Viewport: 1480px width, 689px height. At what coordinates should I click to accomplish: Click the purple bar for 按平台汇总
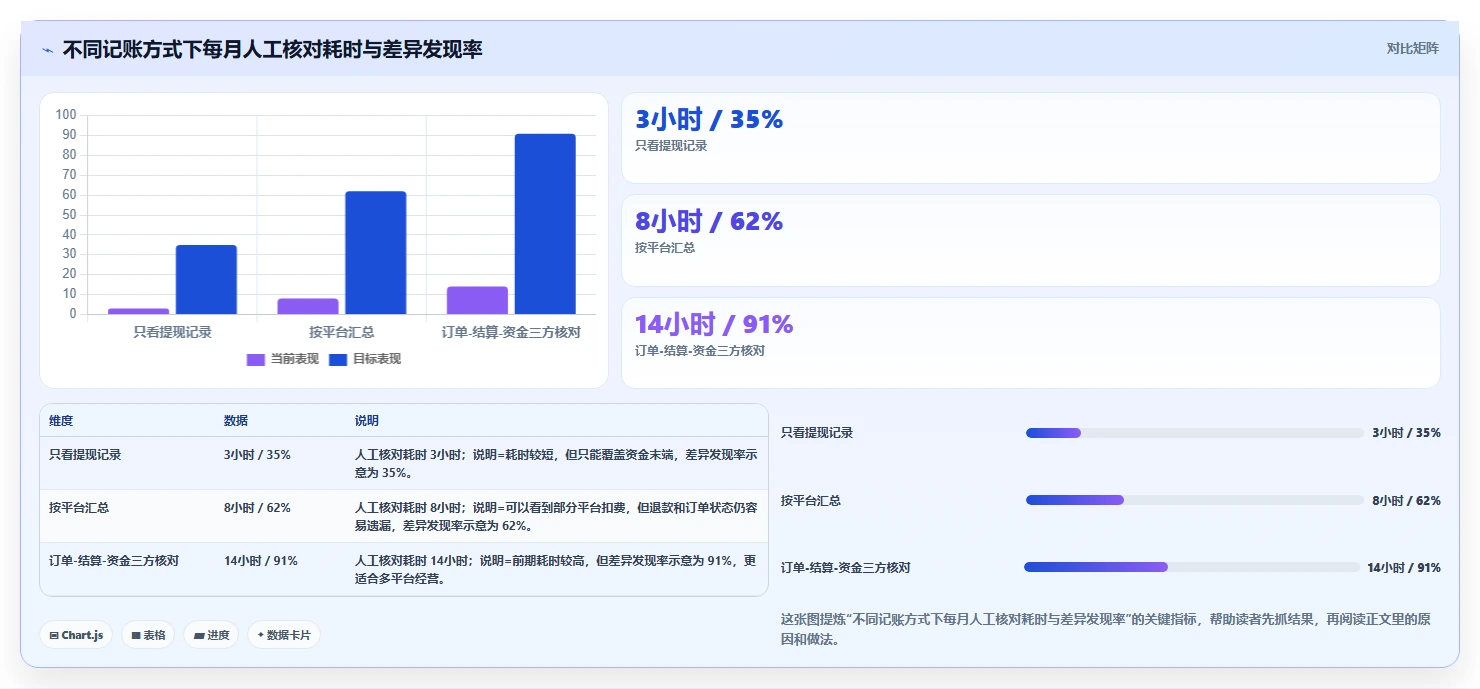point(308,306)
